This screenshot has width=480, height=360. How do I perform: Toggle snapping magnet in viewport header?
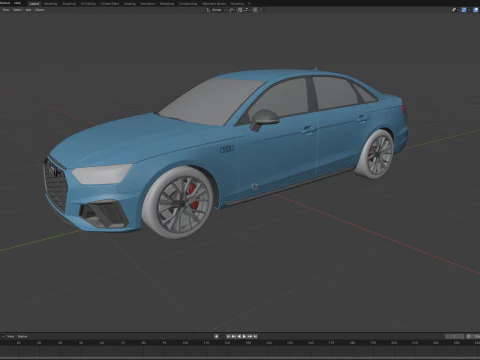click(x=240, y=10)
